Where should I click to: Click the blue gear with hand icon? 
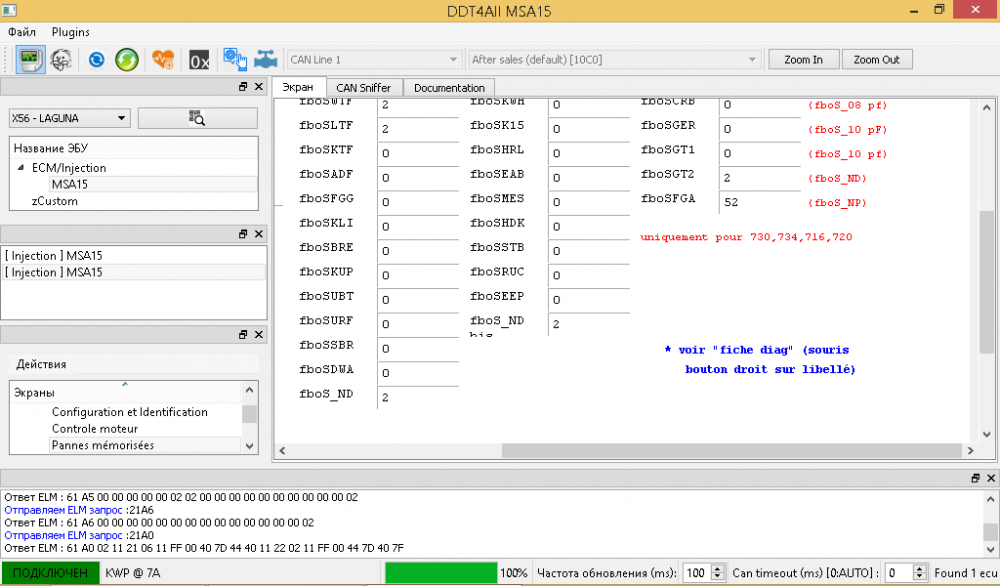coord(235,59)
